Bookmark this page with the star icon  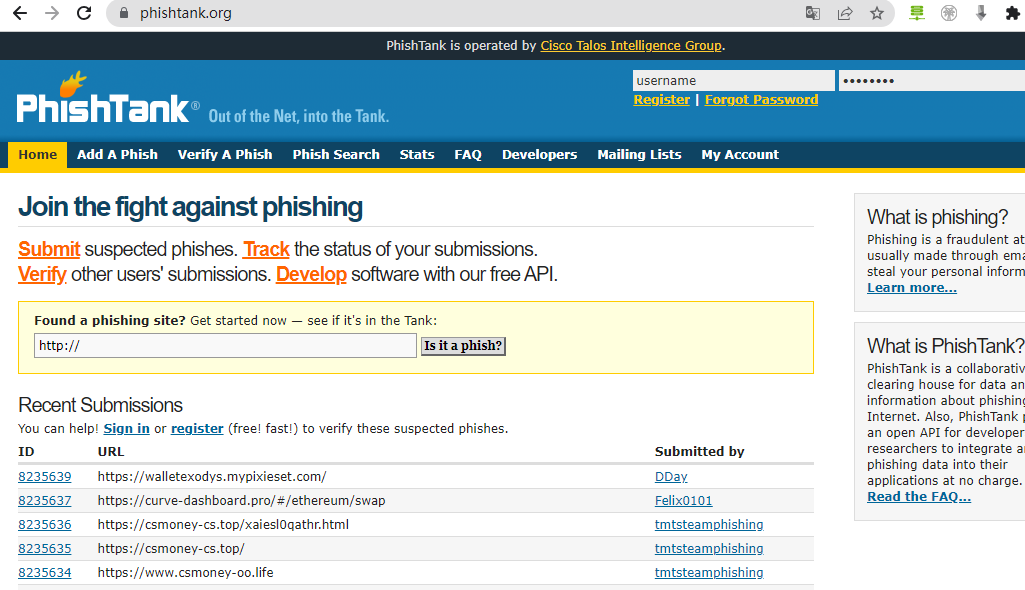(877, 13)
